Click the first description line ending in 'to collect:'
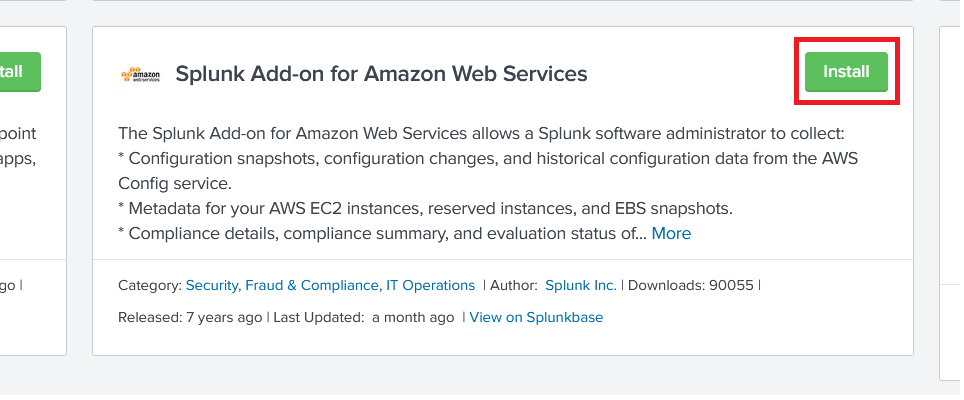Viewport: 964px width, 400px height. pyautogui.click(x=480, y=133)
